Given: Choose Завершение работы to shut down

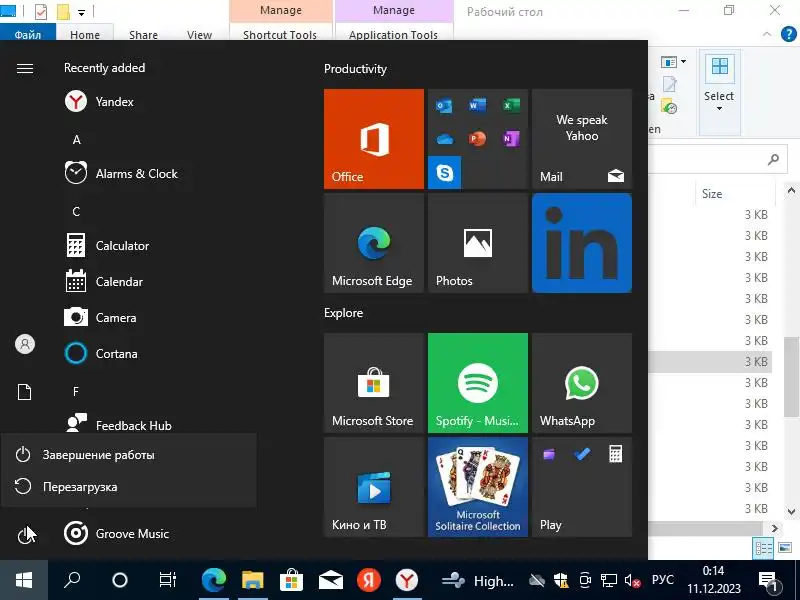Looking at the screenshot, I should (129, 455).
